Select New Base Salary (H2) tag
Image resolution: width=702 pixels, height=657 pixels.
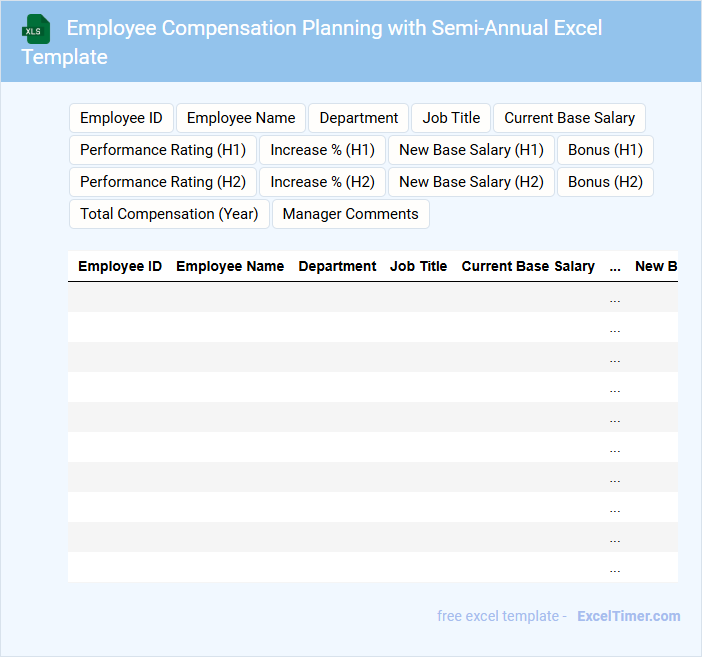(x=471, y=182)
